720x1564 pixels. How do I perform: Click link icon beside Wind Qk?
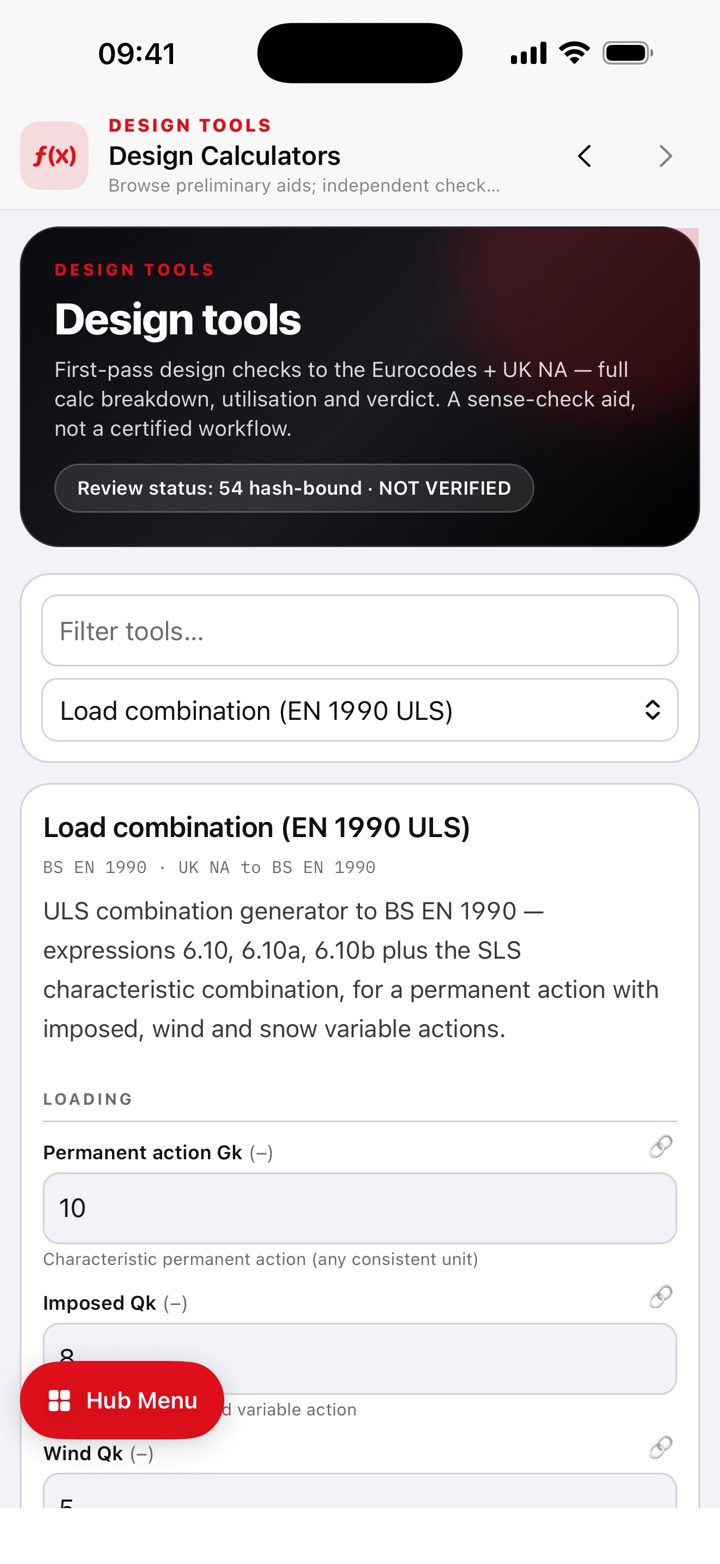point(660,1447)
